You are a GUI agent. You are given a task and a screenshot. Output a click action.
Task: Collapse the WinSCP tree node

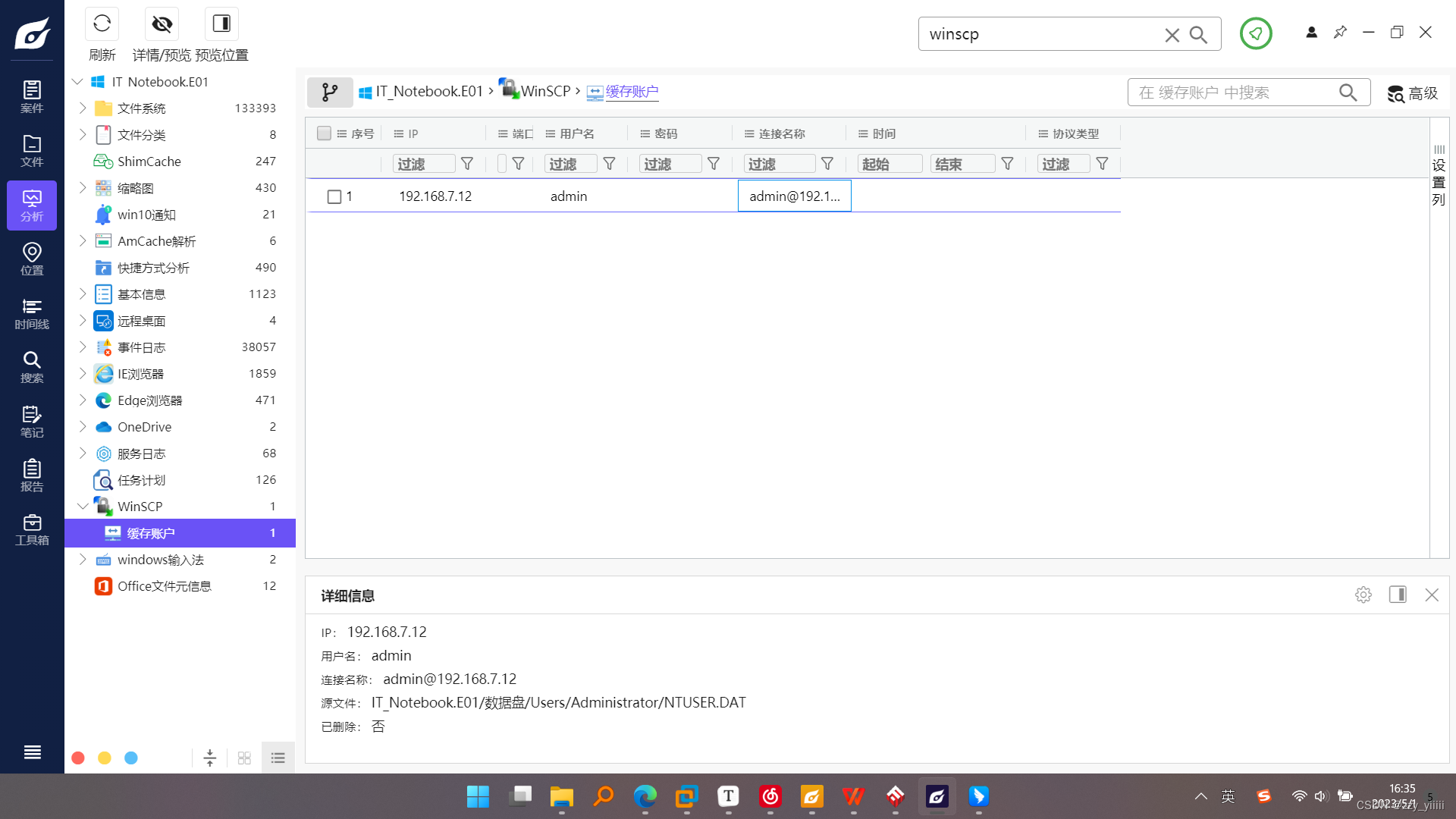(83, 506)
